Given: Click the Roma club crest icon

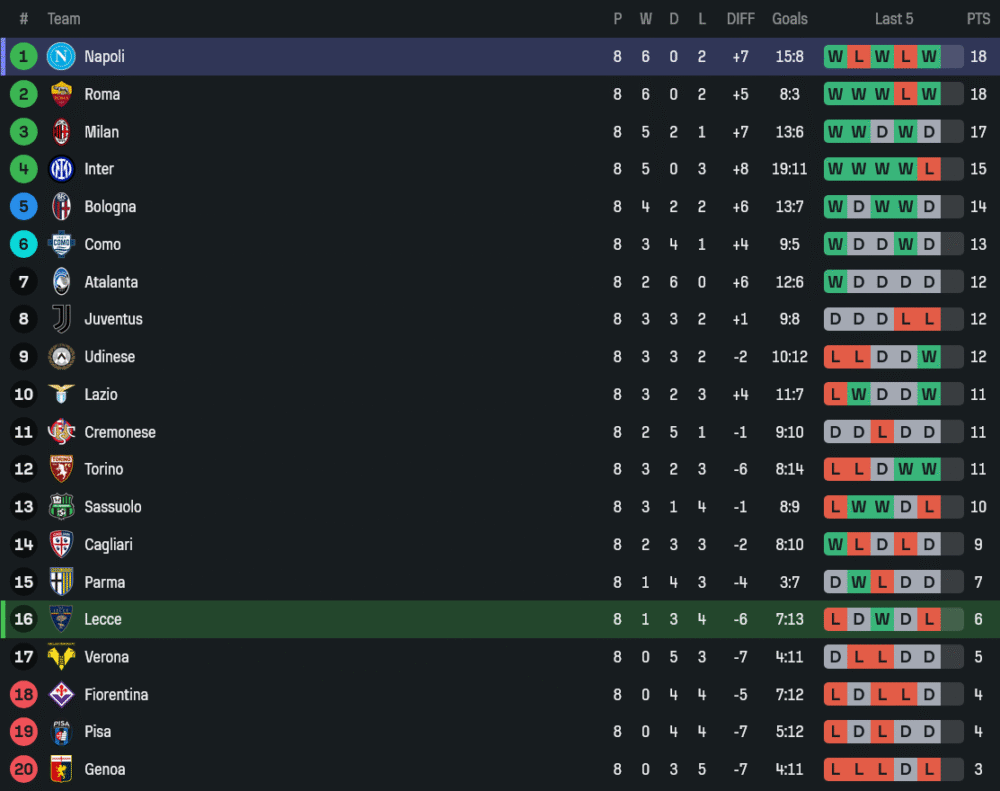Looking at the screenshot, I should (61, 94).
